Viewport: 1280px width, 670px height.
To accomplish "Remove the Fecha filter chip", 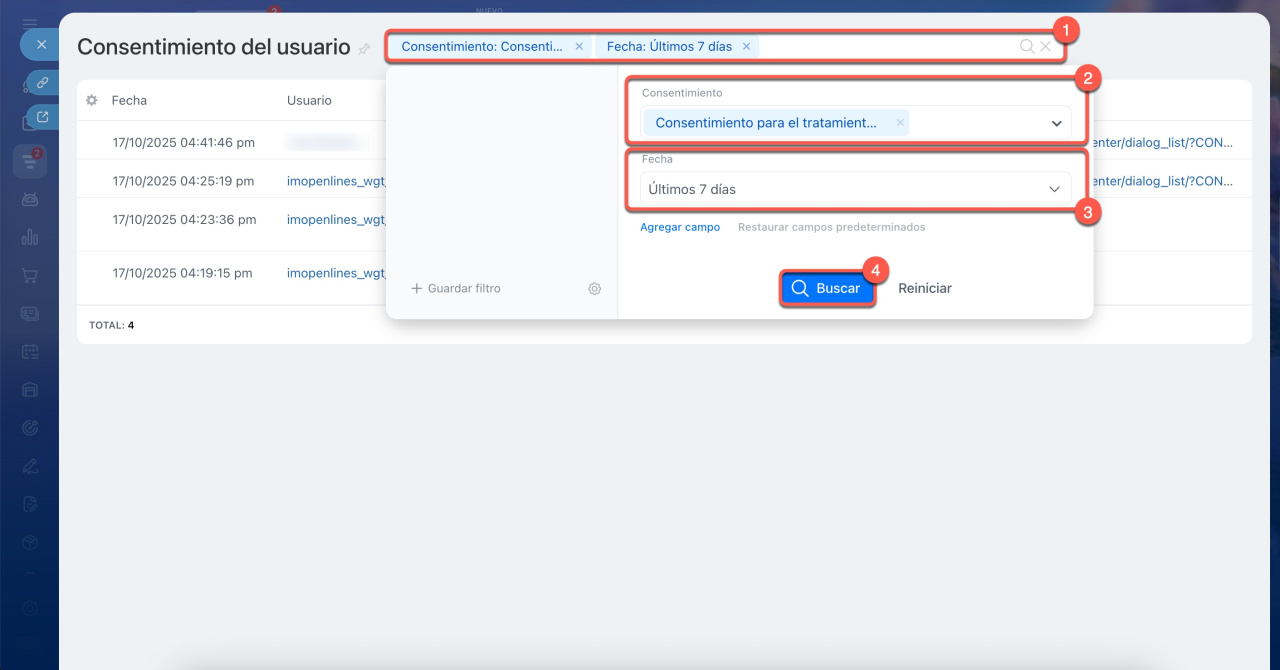I will 746,46.
